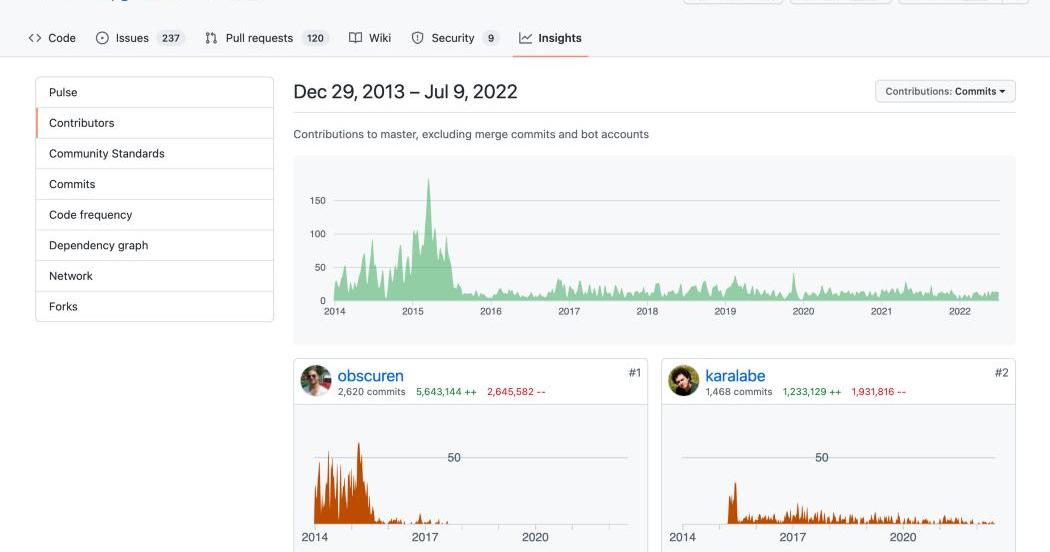Viewport: 1050px width, 552px height.
Task: Click obscuren's avatar image
Action: tap(316, 381)
